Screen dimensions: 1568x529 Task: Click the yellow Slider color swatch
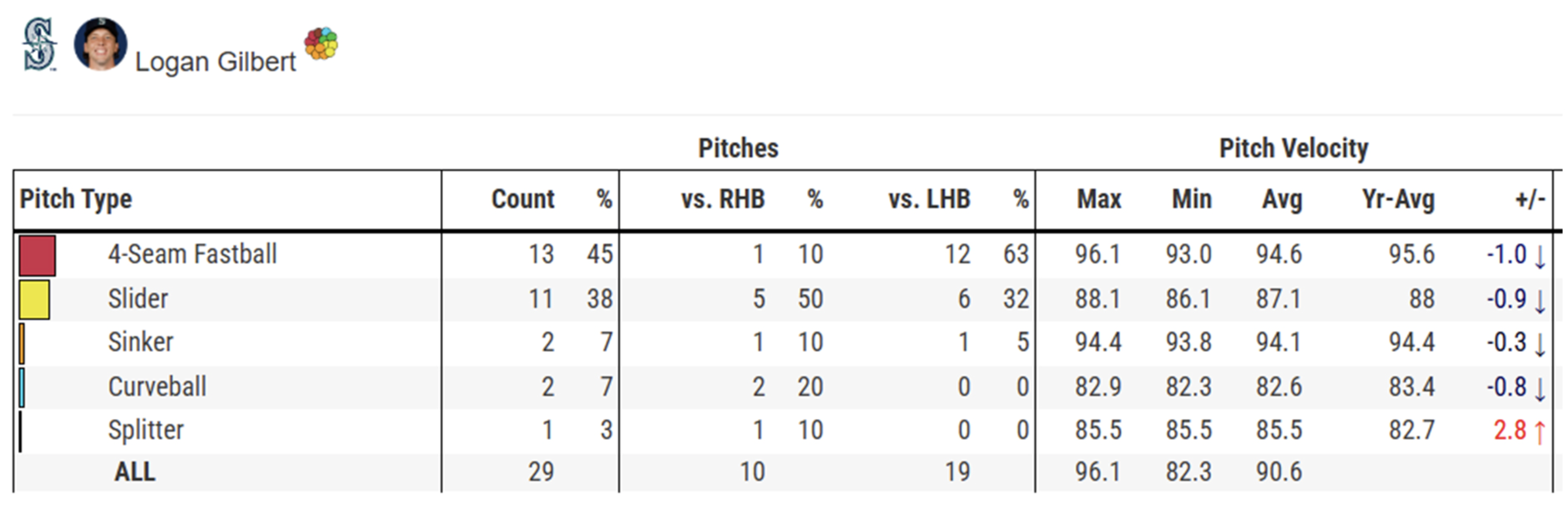[x=34, y=299]
